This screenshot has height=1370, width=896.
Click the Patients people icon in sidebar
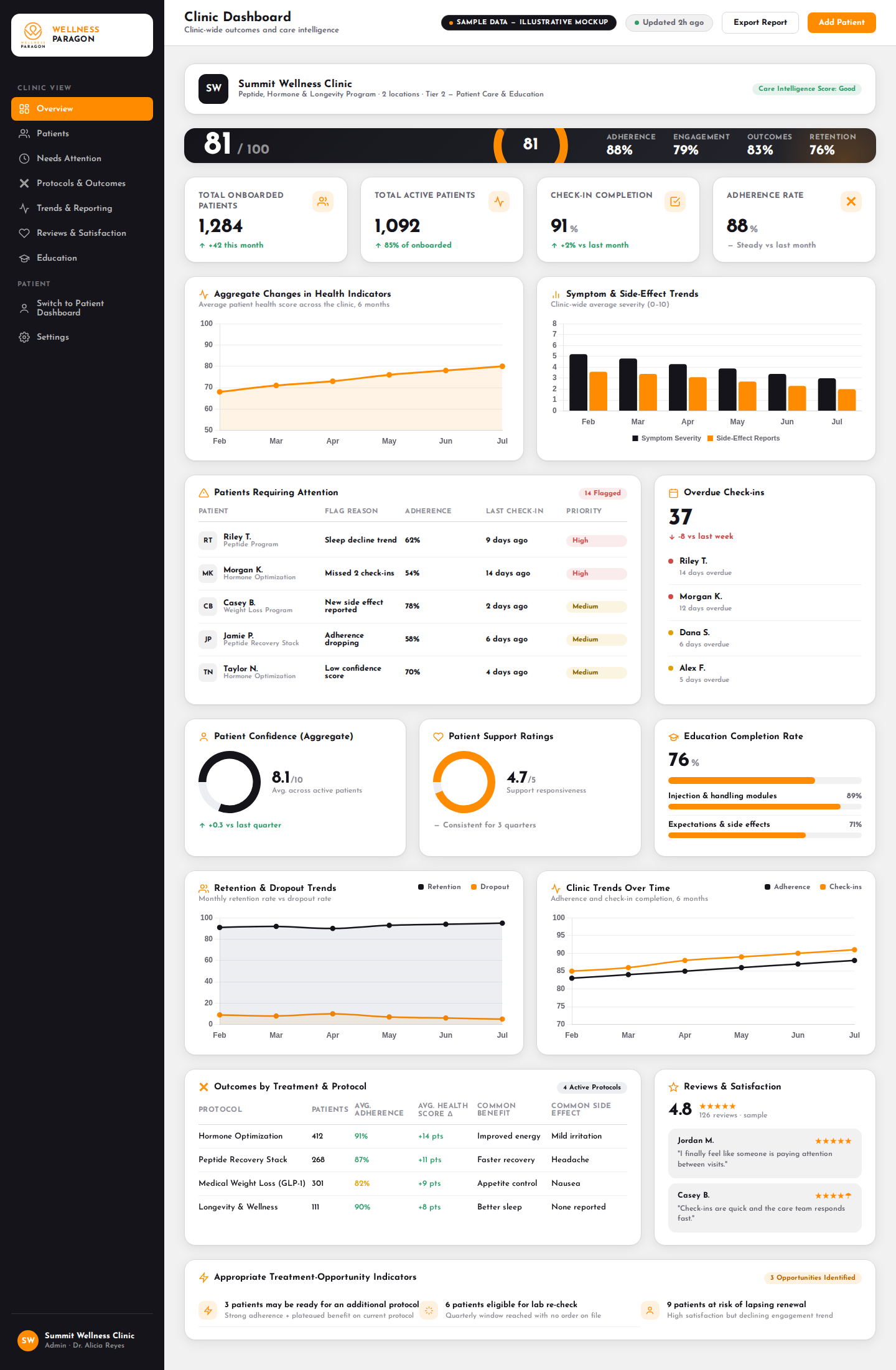point(24,134)
